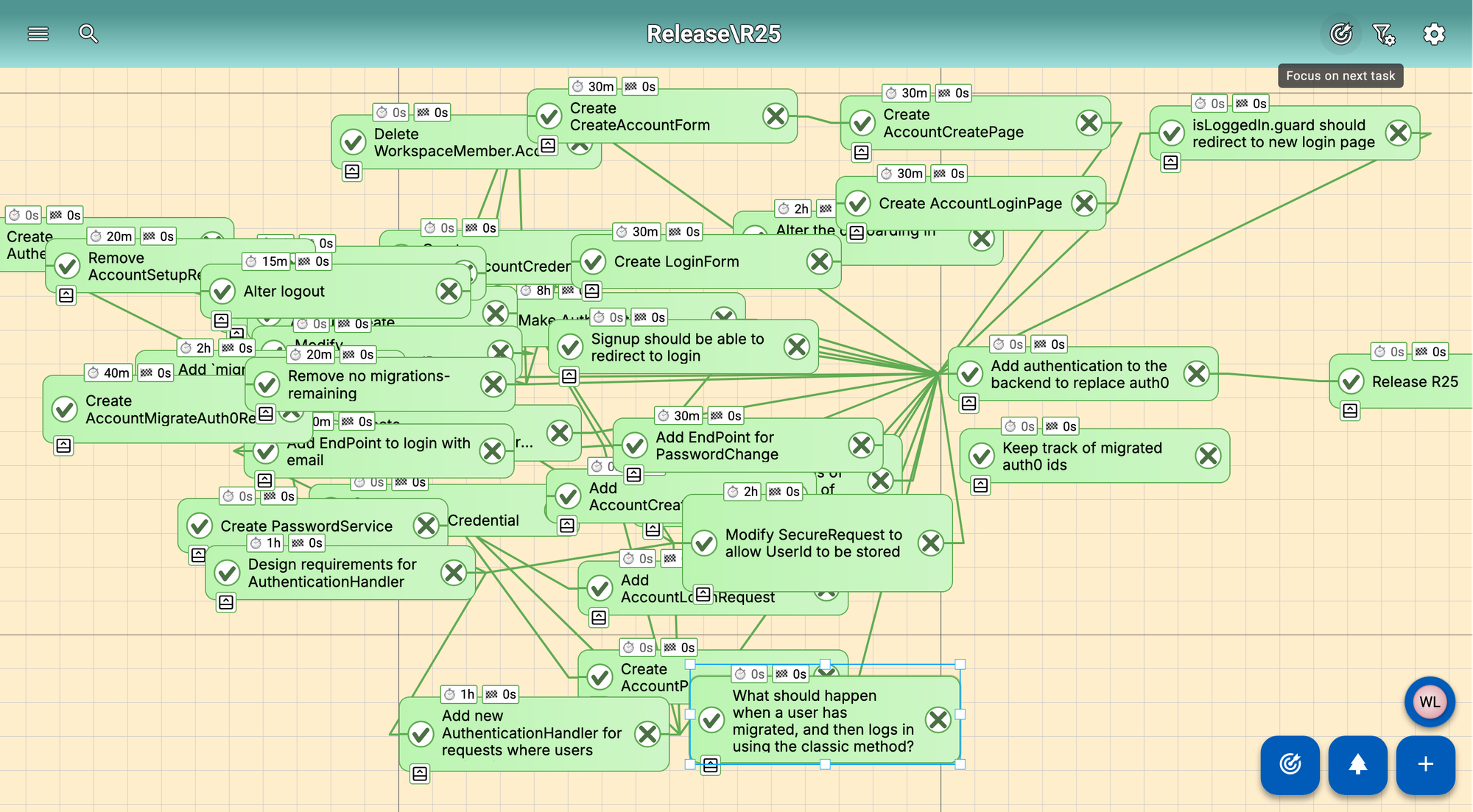The image size is (1473, 812).
Task: Open the WL account avatar menu
Action: pos(1429,702)
